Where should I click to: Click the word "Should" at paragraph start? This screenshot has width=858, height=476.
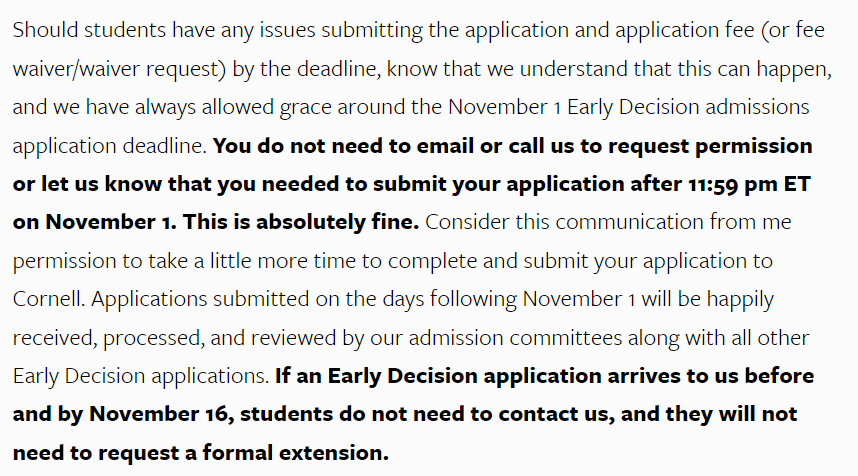click(44, 29)
